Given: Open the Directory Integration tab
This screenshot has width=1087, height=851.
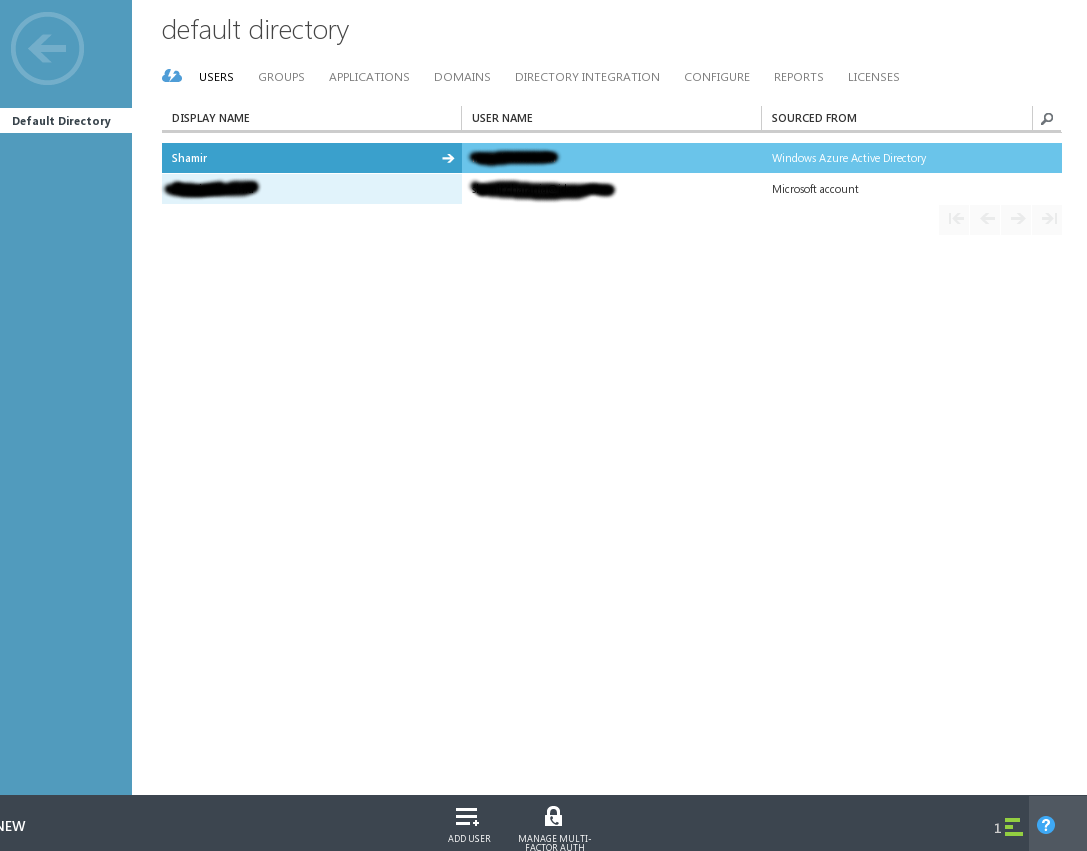Looking at the screenshot, I should [587, 77].
